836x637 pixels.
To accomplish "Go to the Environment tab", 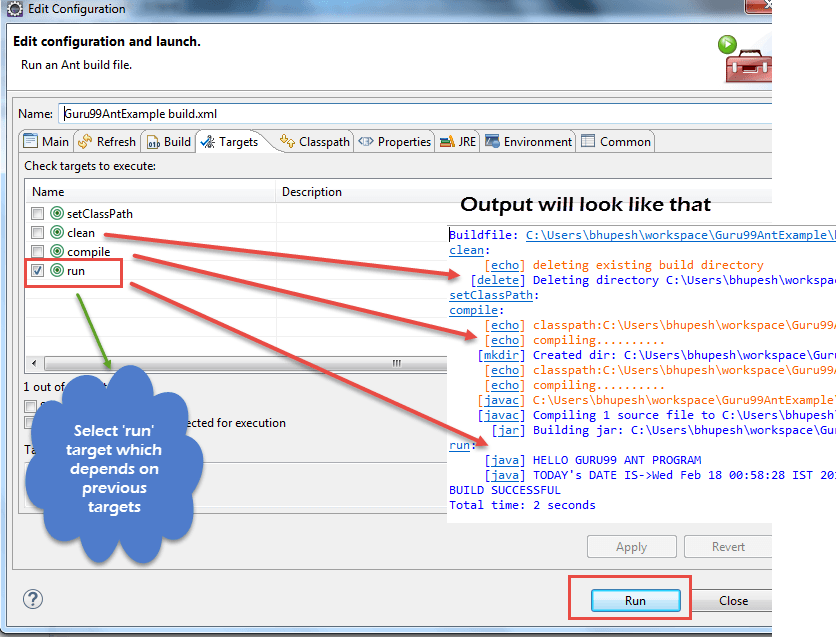I will tap(529, 142).
